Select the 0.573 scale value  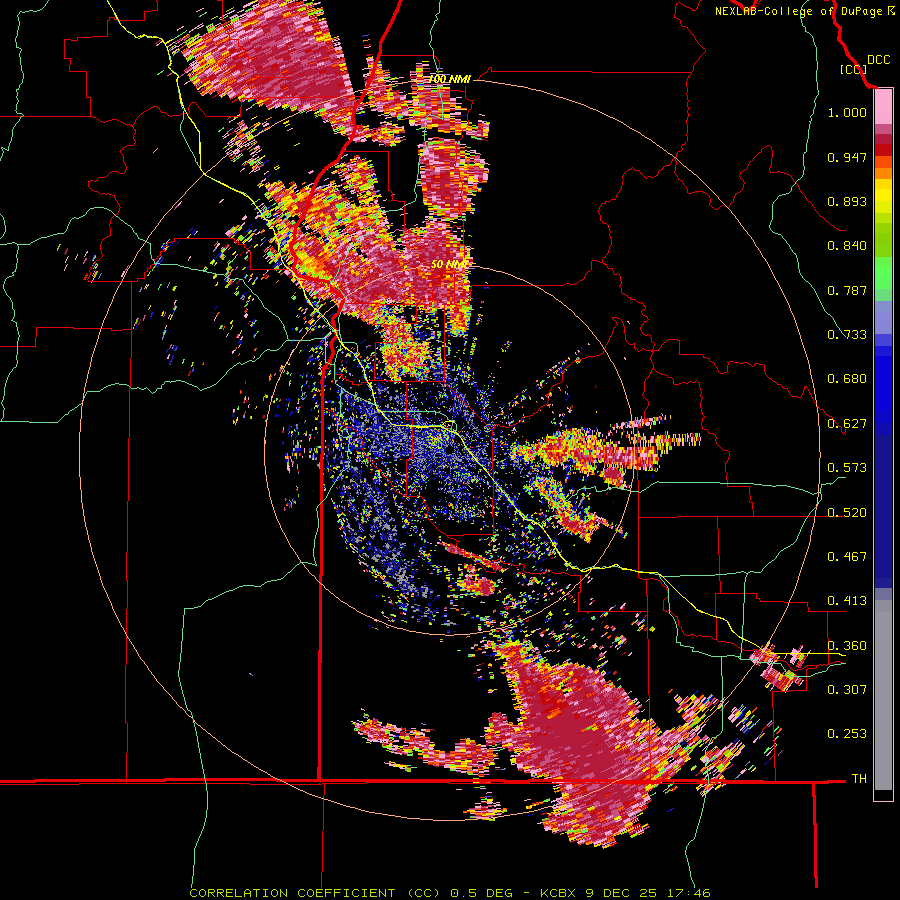pos(847,468)
